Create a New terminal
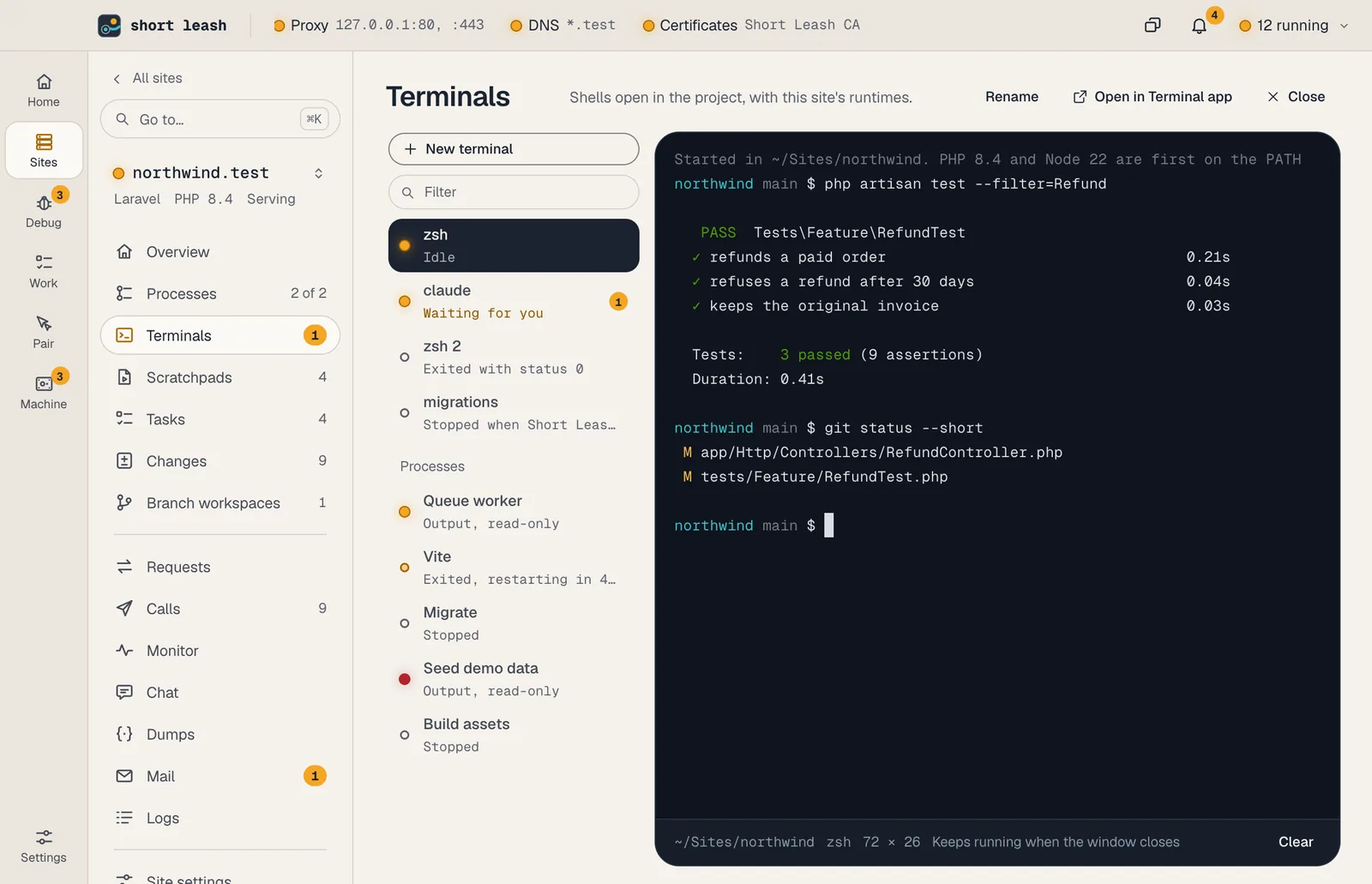 [514, 149]
